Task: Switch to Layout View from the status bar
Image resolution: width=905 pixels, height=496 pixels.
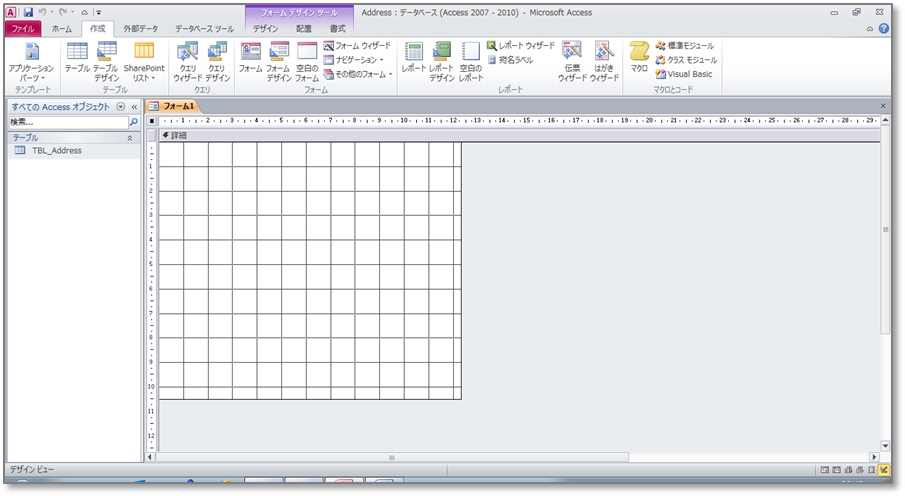Action: tap(872, 470)
